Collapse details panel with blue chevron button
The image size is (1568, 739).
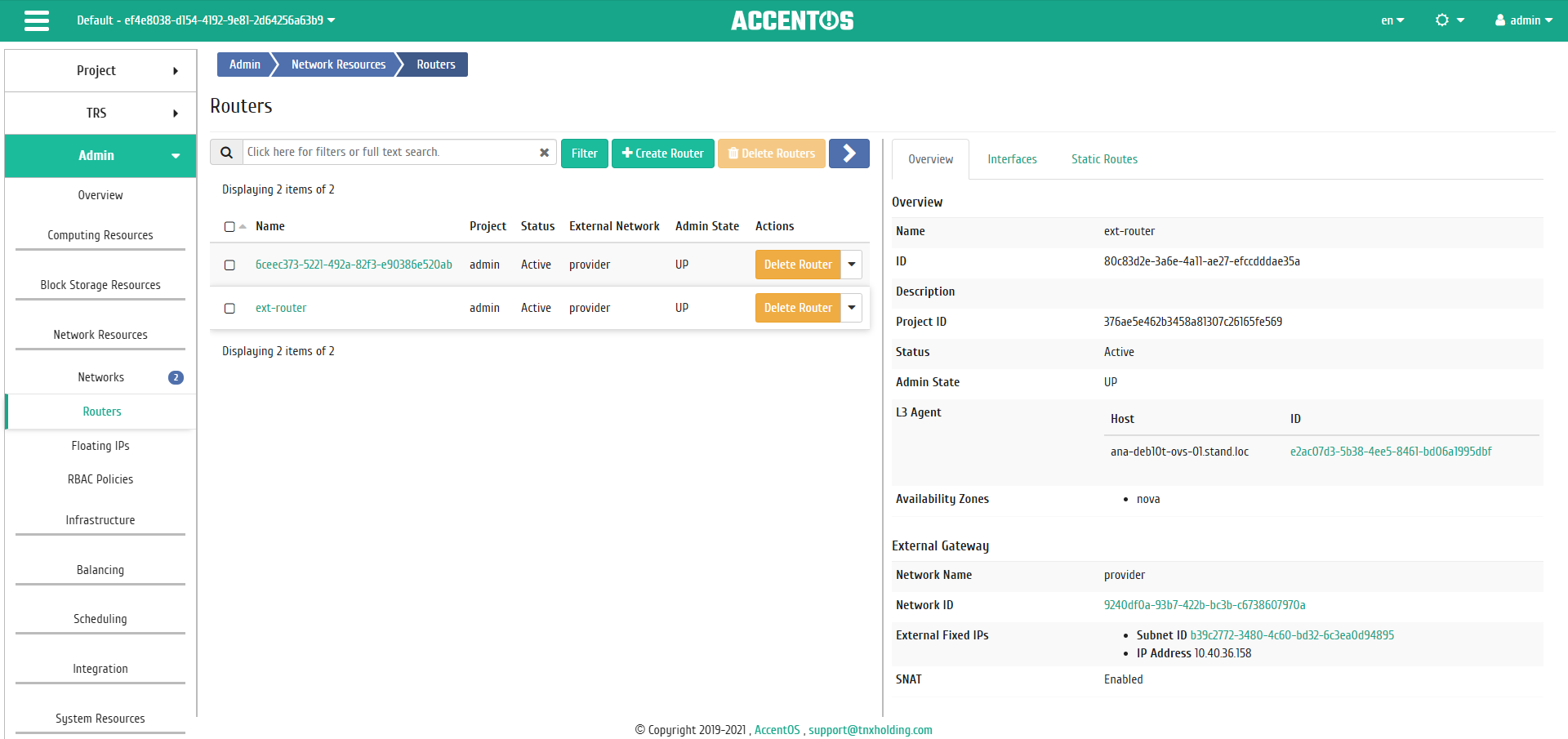[x=849, y=154]
